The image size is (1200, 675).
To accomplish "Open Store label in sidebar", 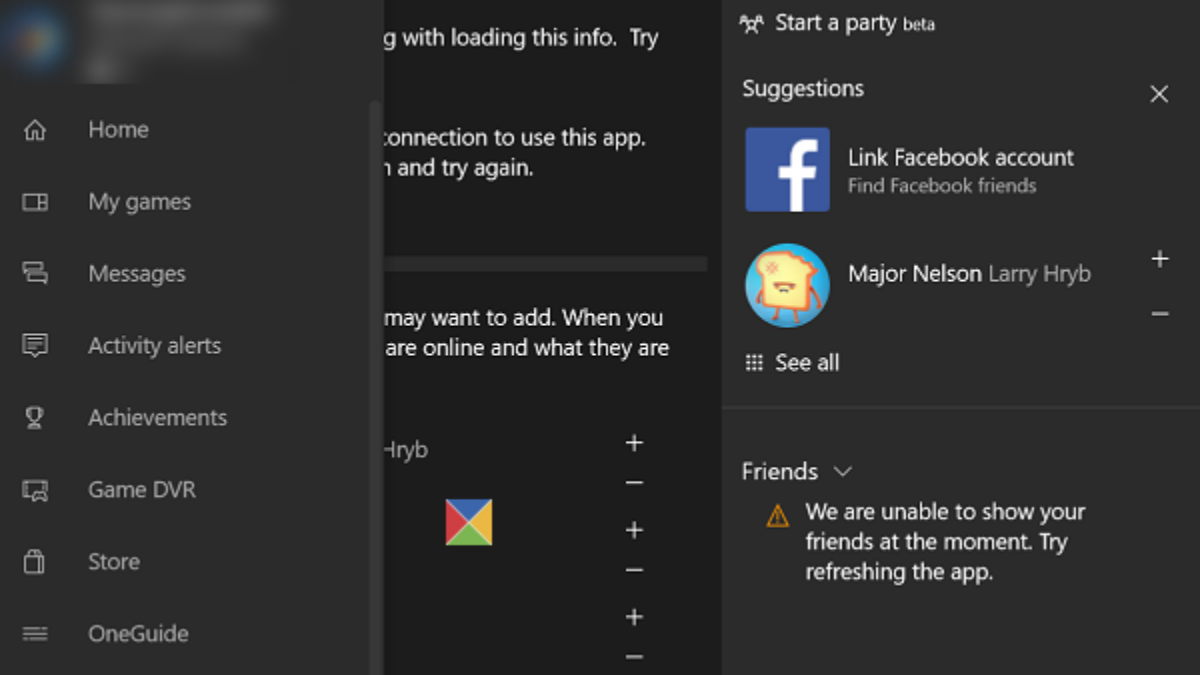I will (113, 562).
